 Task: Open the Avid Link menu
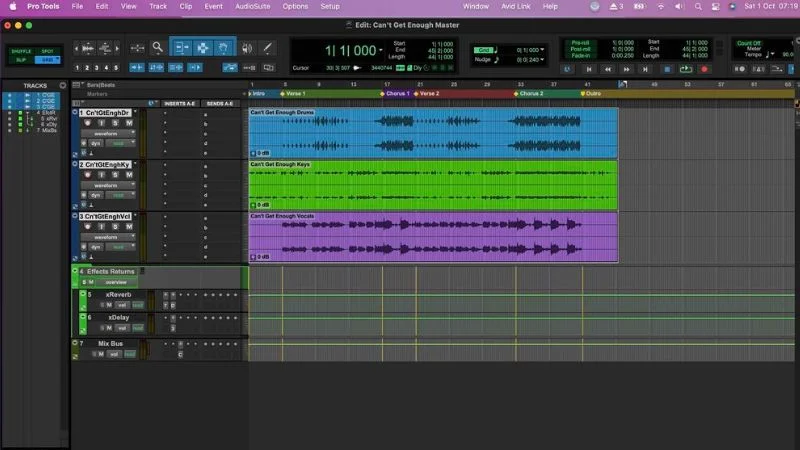point(516,7)
